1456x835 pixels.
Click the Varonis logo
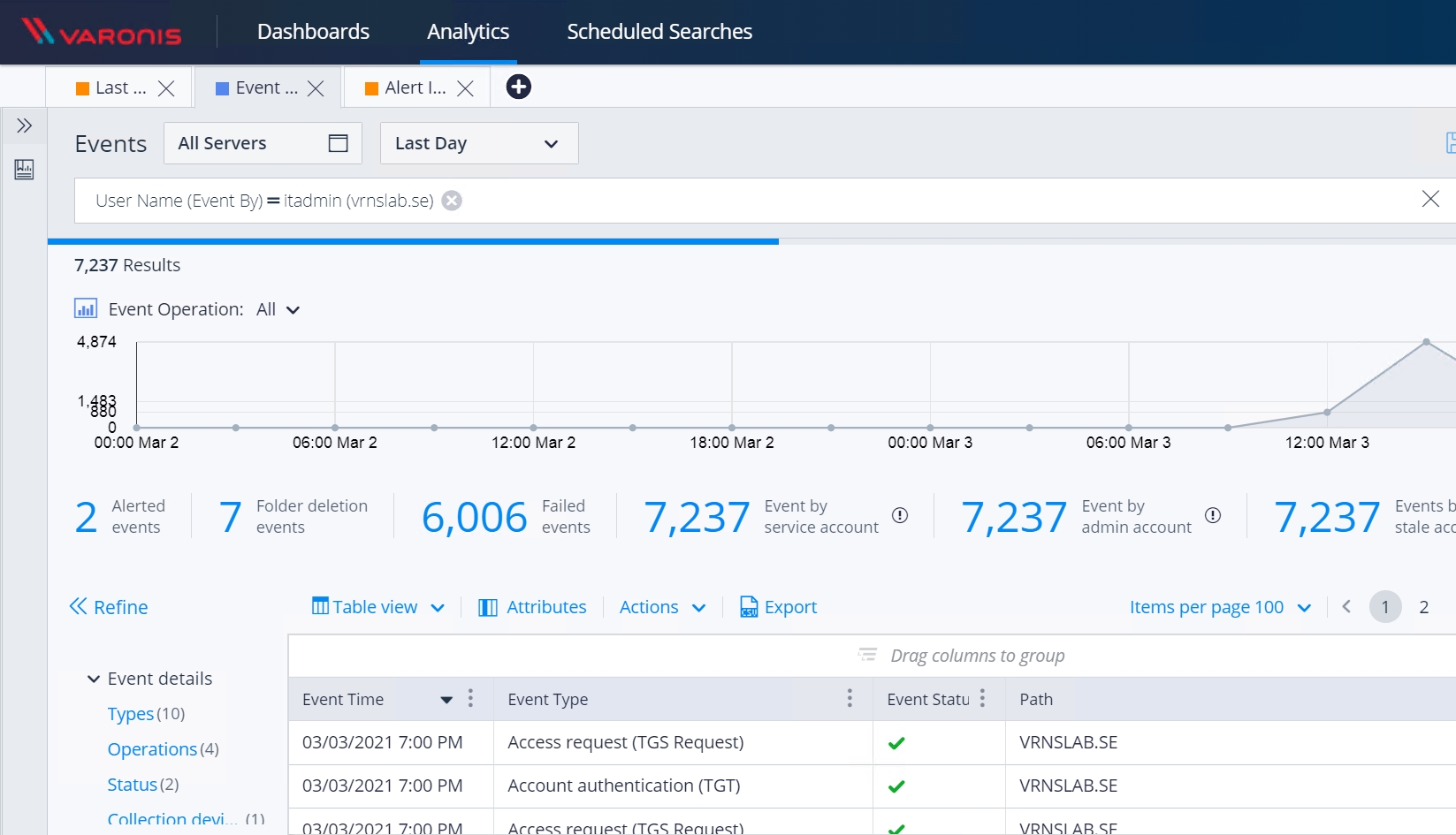tap(100, 32)
